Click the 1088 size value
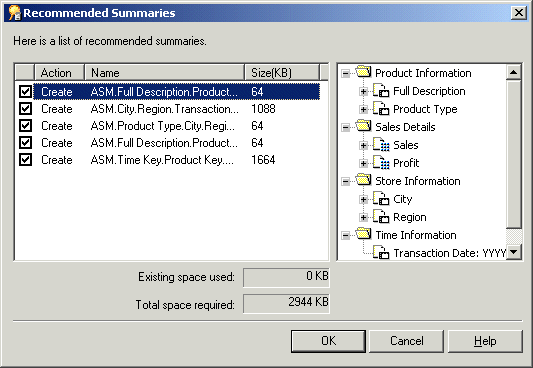The image size is (533, 368). [x=263, y=109]
